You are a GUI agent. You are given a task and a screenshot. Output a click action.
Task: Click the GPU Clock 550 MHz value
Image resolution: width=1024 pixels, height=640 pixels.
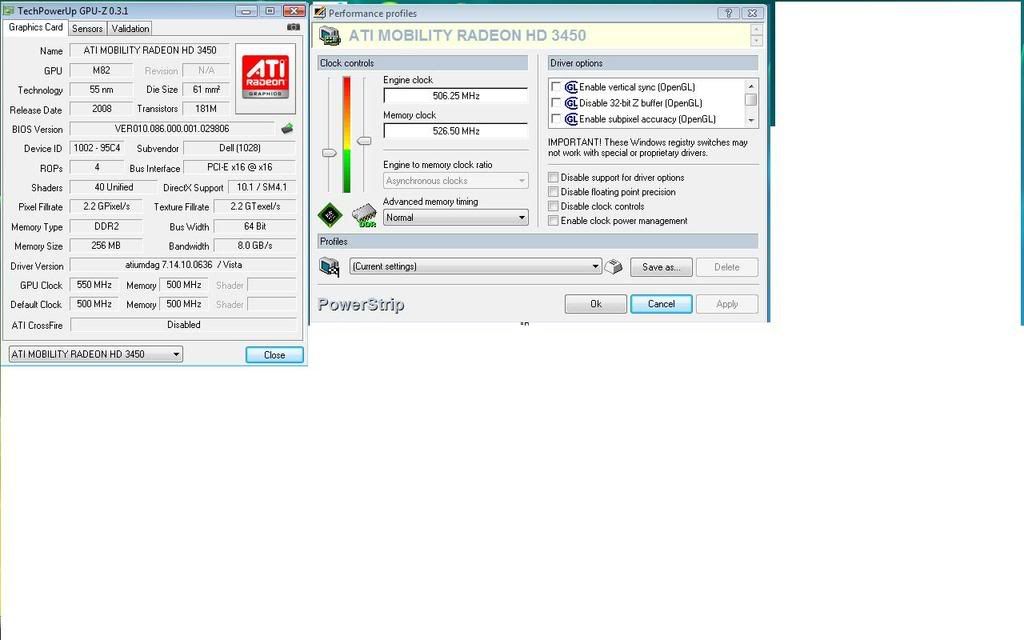pyautogui.click(x=94, y=285)
